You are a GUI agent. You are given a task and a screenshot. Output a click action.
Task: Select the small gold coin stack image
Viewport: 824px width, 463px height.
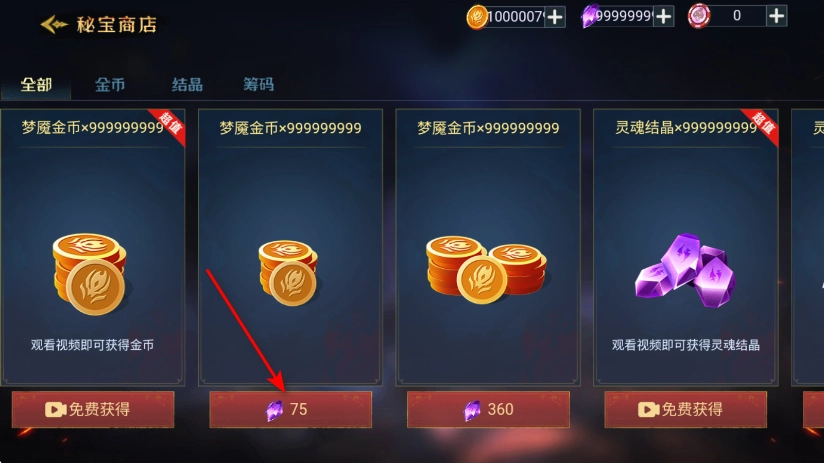click(x=289, y=273)
